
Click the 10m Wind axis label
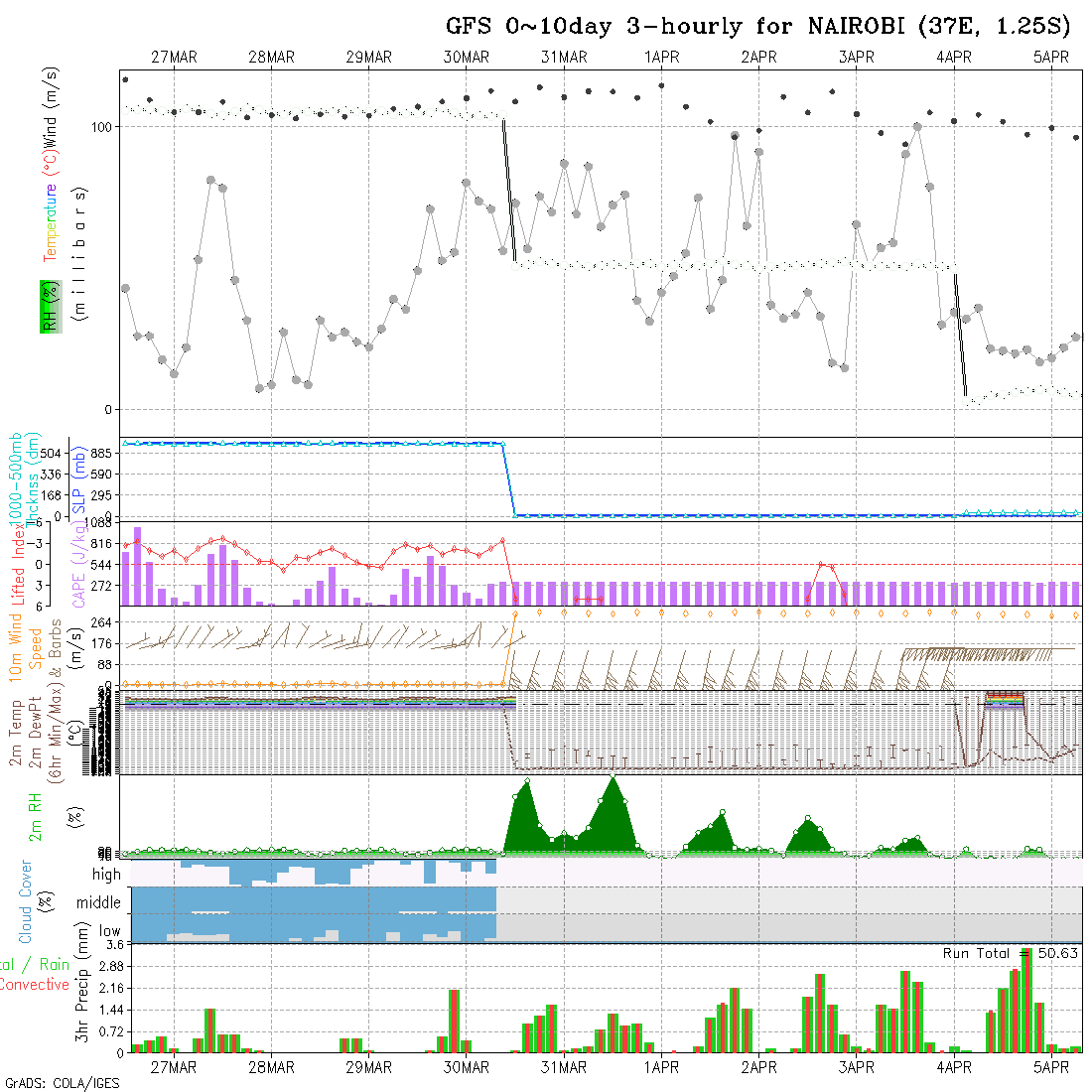16,645
